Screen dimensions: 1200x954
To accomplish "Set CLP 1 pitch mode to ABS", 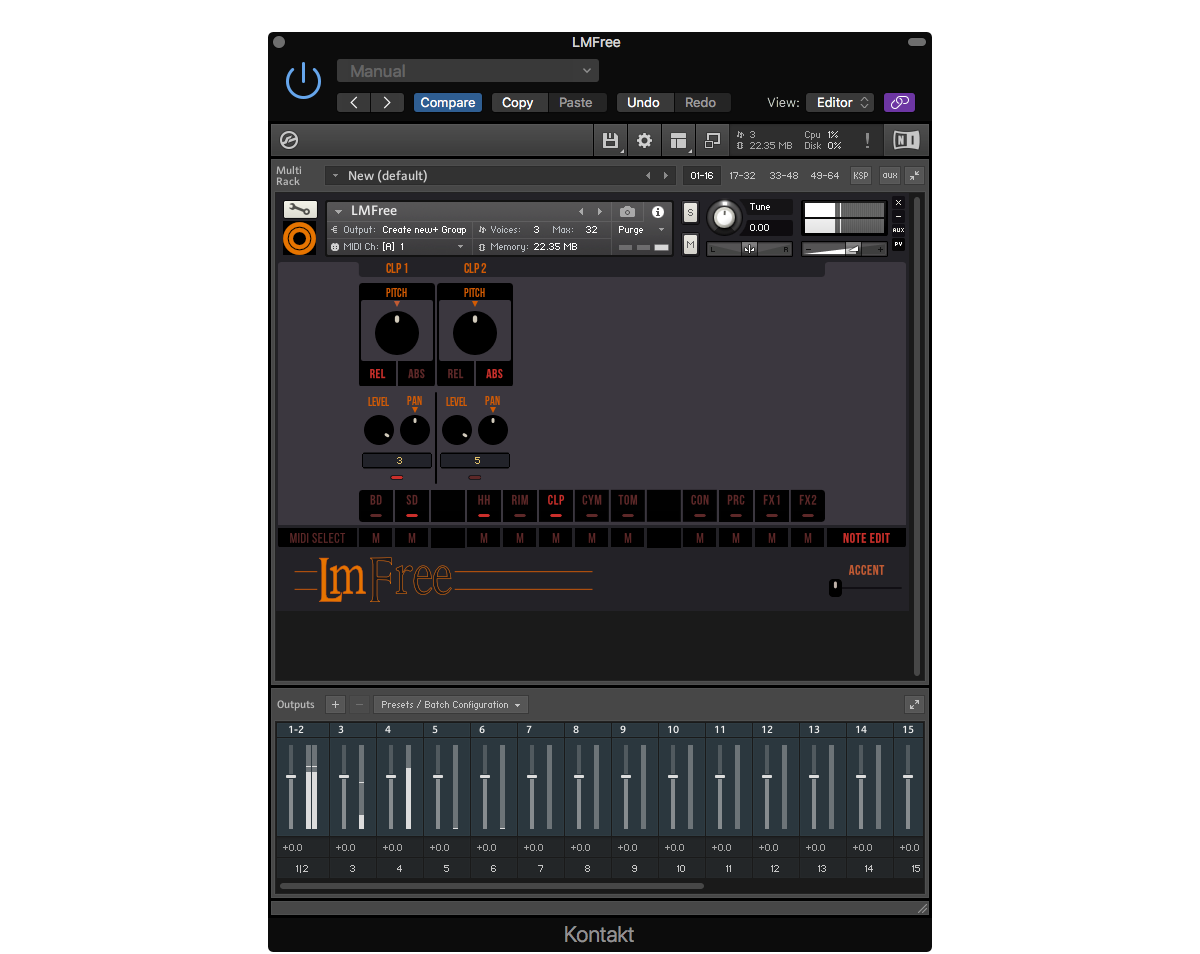I will tap(416, 374).
